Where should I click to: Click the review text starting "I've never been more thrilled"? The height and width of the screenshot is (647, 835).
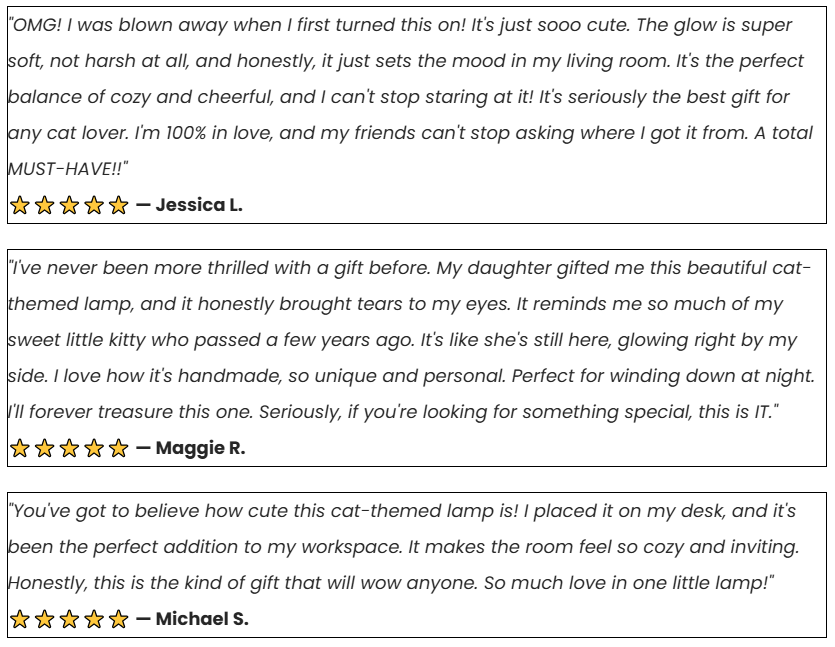tap(400, 340)
